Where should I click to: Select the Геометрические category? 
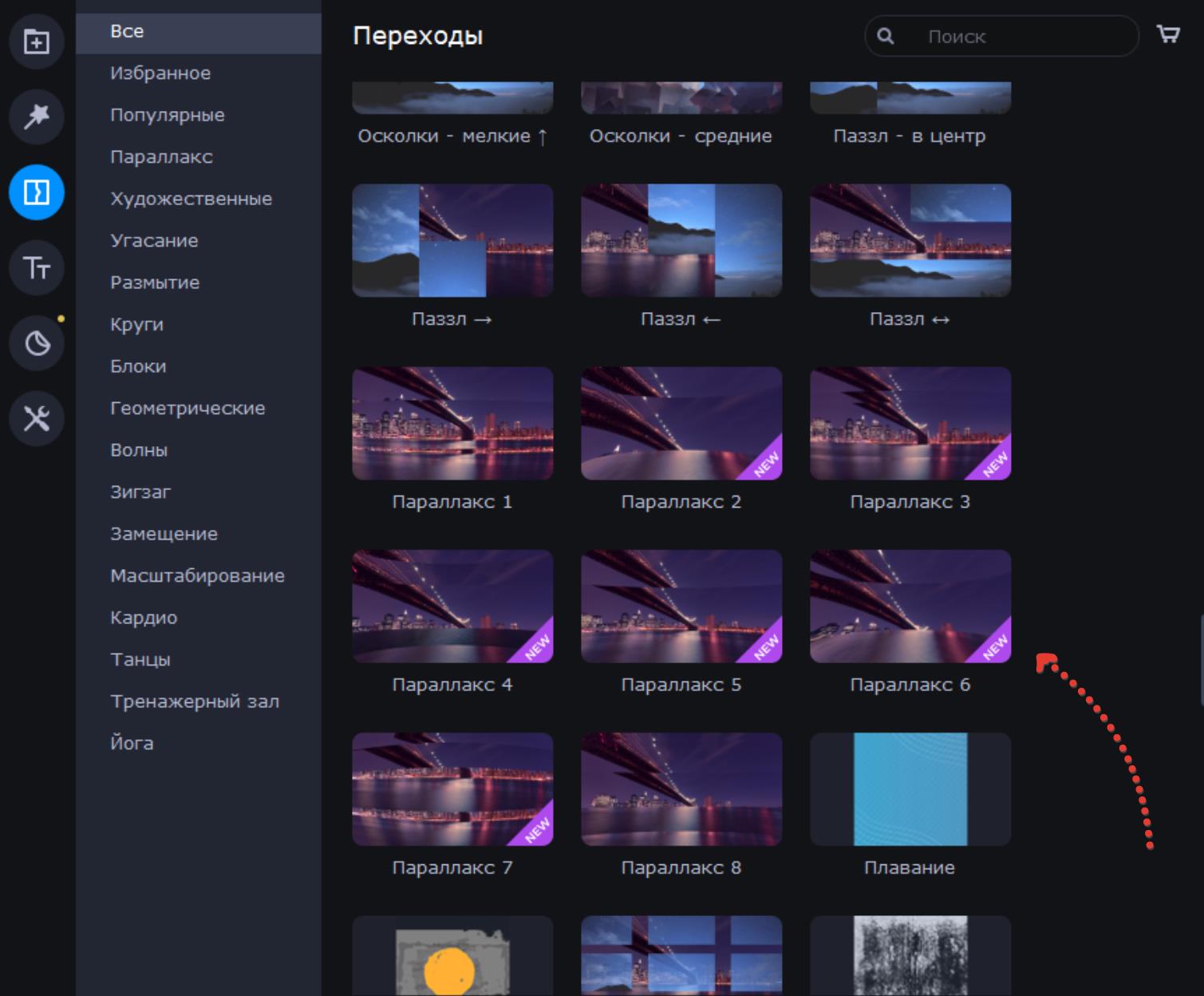tap(188, 409)
